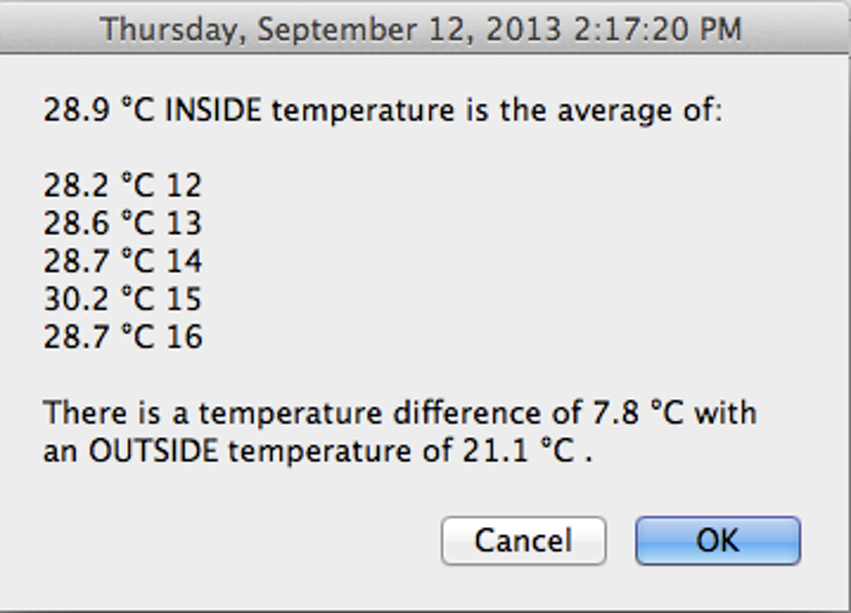Viewport: 851px width, 613px height.
Task: Click the 21.1 °C outside temperature value
Action: [x=518, y=452]
